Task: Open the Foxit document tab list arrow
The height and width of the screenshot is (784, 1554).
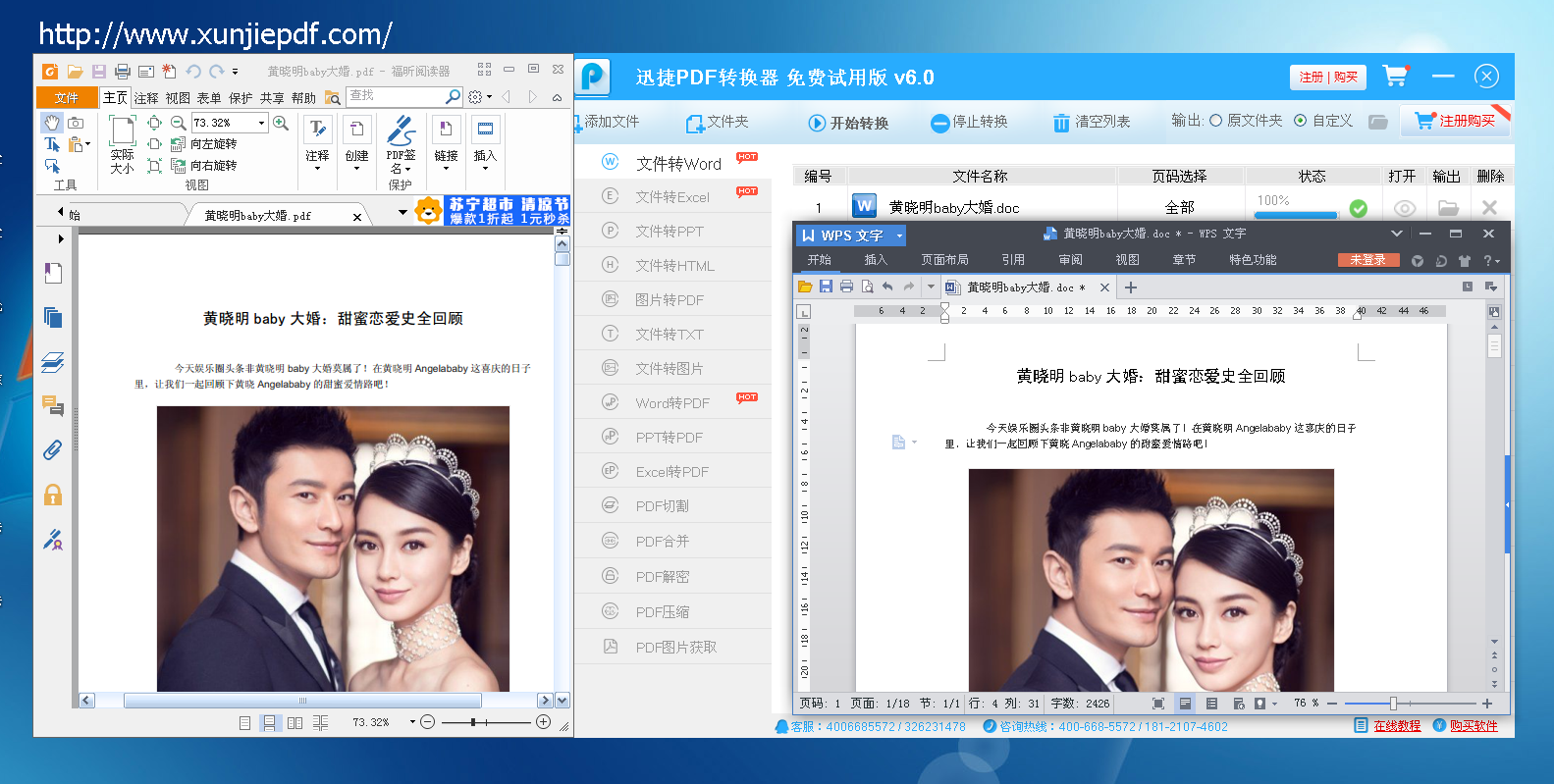Action: [402, 212]
